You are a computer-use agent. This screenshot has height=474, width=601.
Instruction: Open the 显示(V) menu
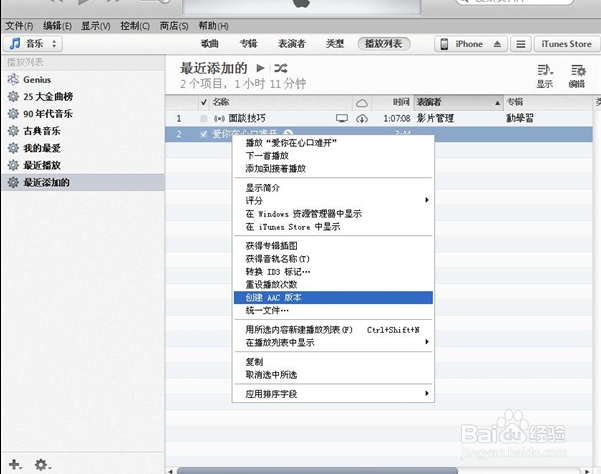[95, 26]
